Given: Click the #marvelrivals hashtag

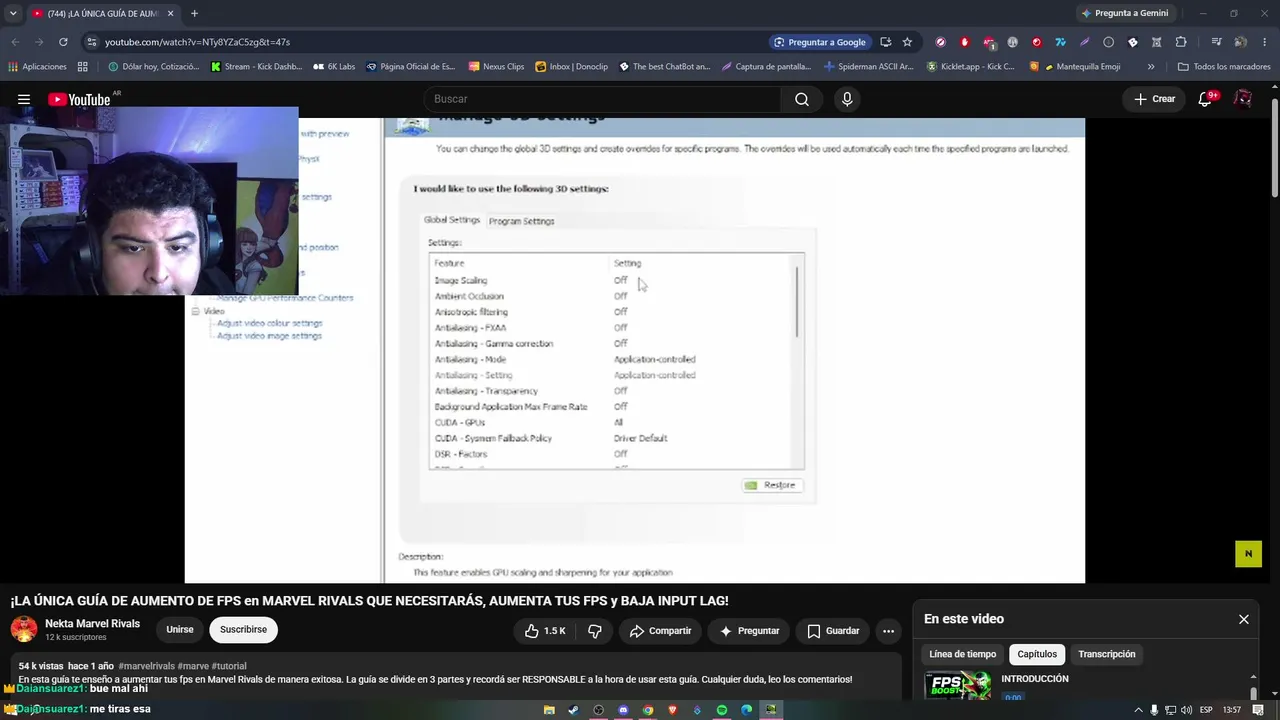Looking at the screenshot, I should [146, 666].
